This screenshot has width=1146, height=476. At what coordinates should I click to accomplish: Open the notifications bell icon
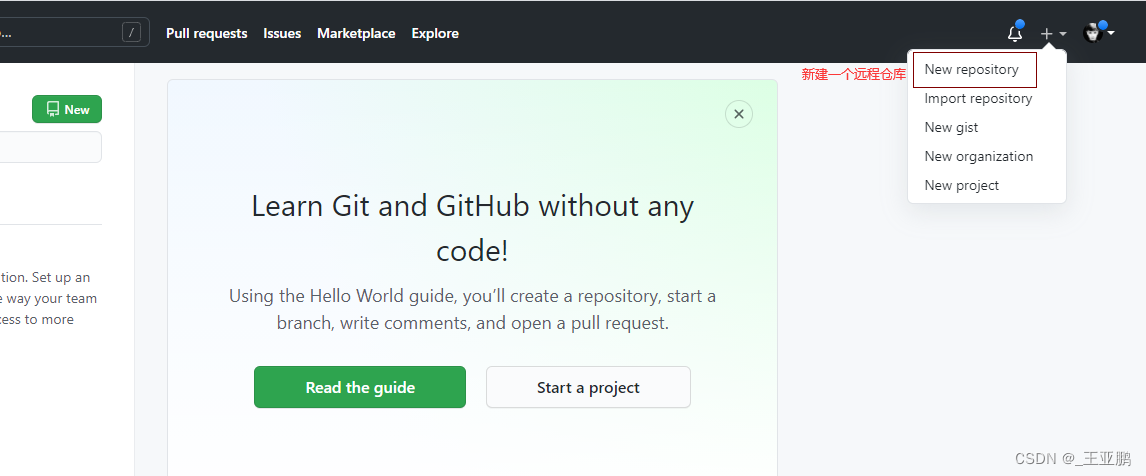coord(1015,33)
